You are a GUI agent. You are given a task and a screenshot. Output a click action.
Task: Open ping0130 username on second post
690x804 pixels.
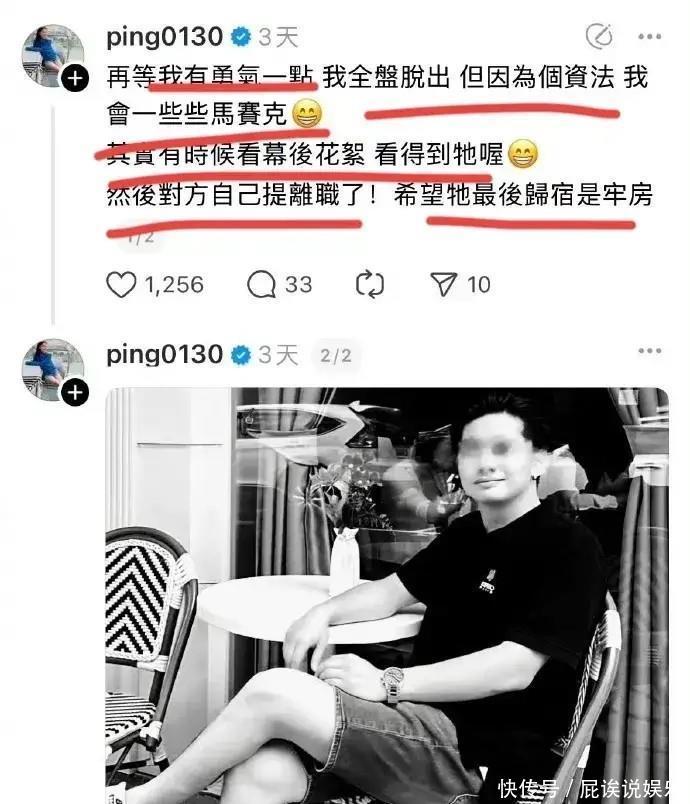[x=165, y=355]
